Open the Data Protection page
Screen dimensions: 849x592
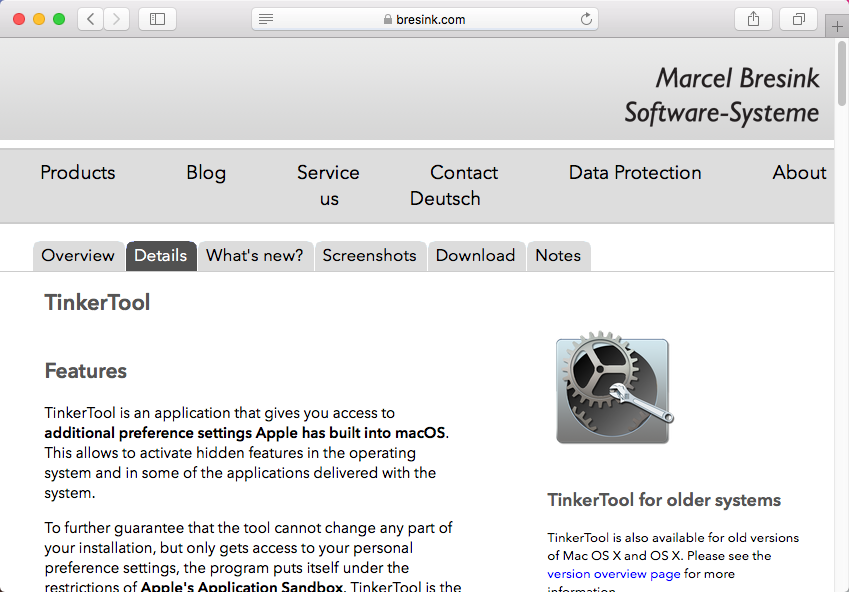635,172
